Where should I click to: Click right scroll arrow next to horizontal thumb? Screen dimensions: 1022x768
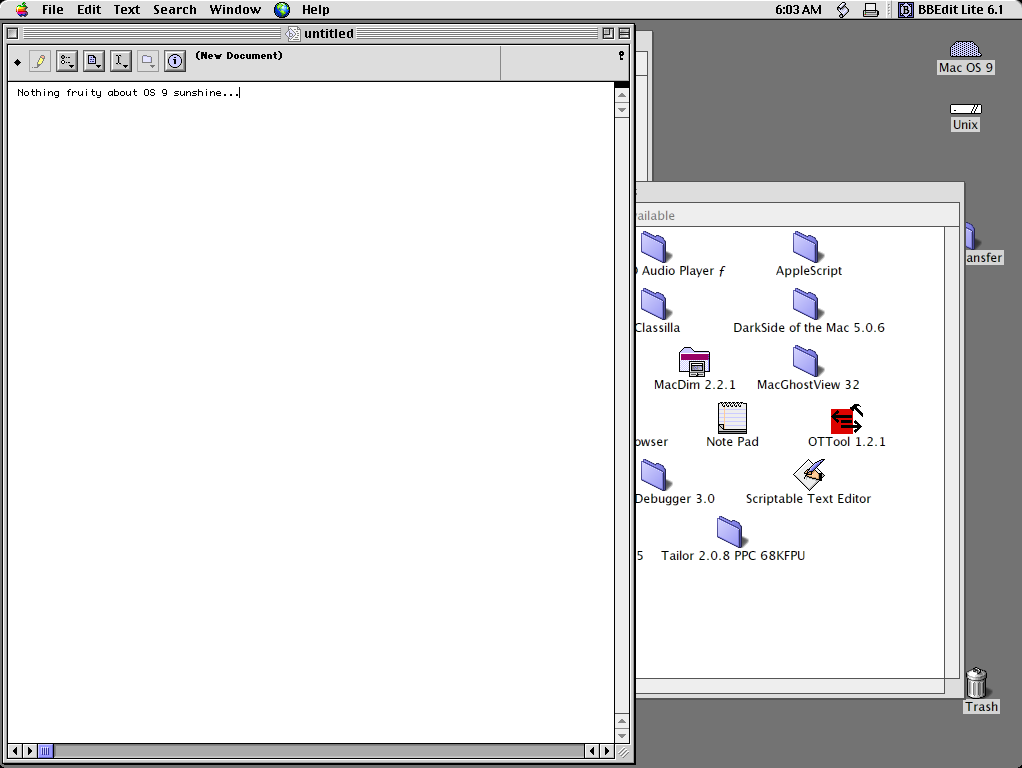click(x=30, y=751)
